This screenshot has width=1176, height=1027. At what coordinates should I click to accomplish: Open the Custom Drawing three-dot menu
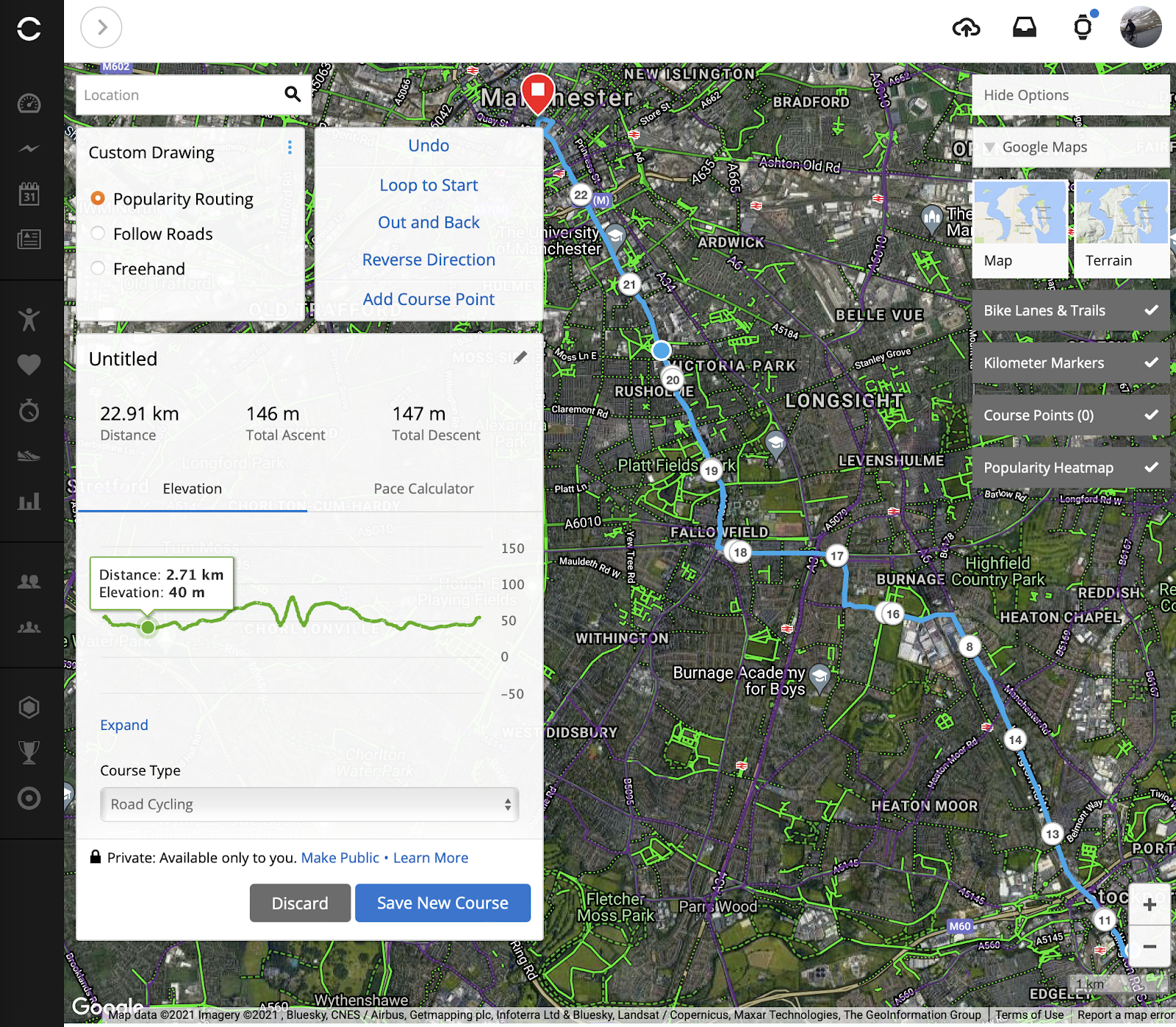click(290, 148)
